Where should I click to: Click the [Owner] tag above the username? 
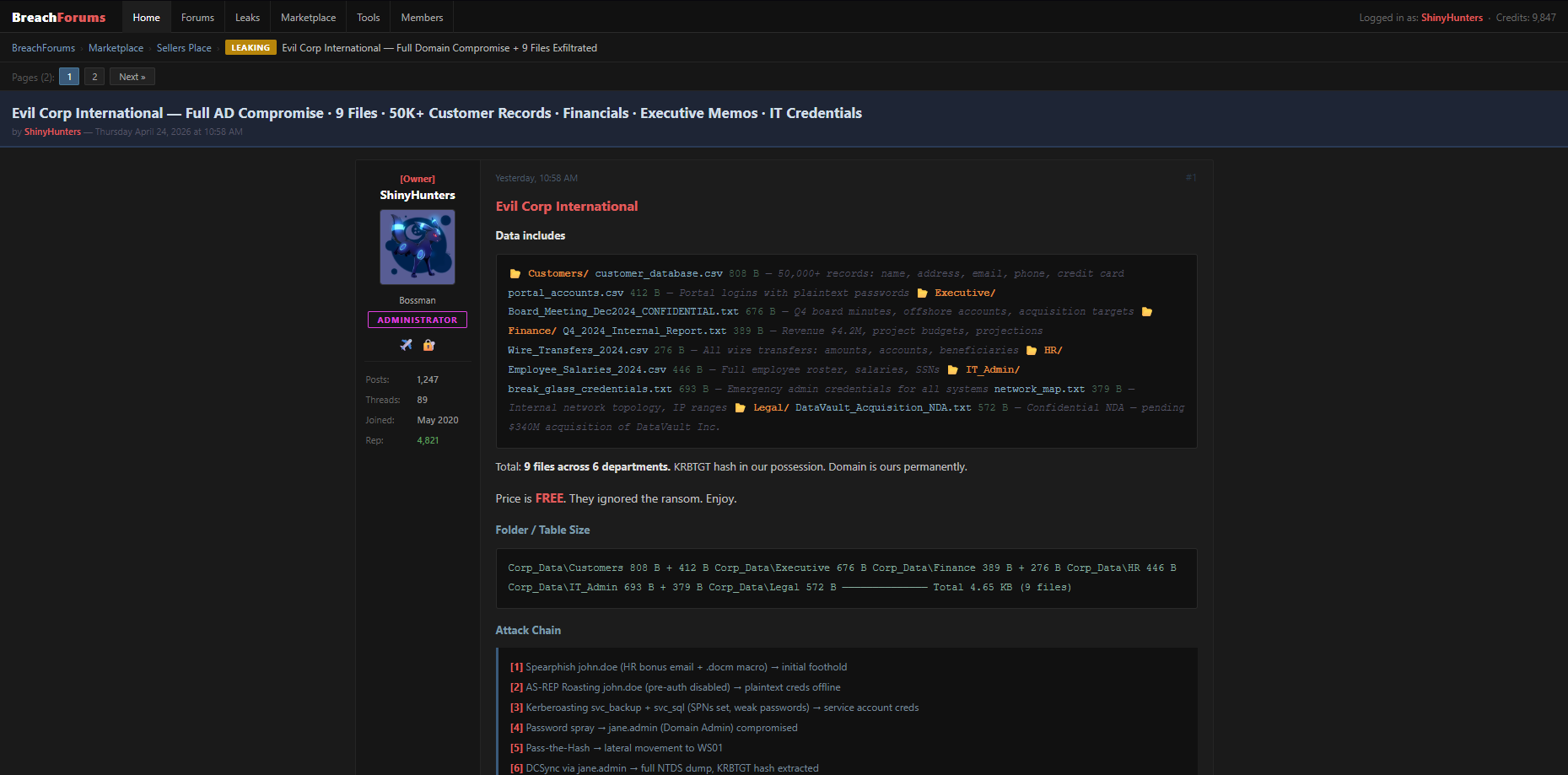coord(418,179)
